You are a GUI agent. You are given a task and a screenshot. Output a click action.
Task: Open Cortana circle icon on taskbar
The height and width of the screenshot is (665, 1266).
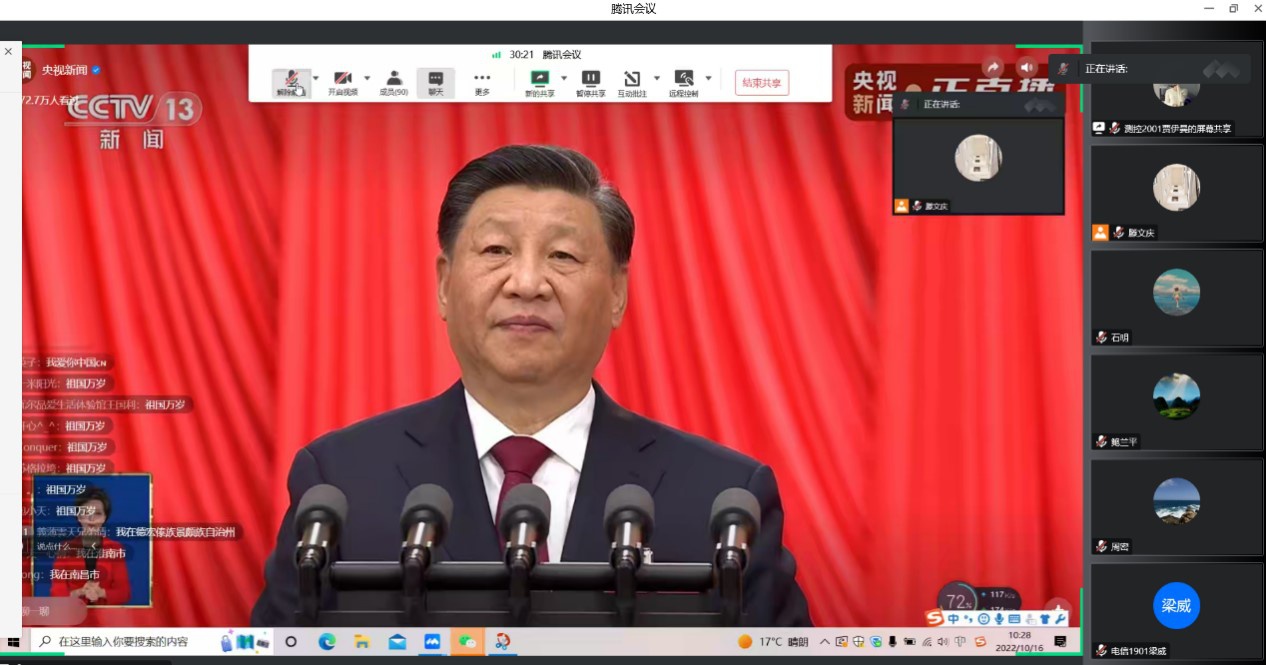pos(291,641)
